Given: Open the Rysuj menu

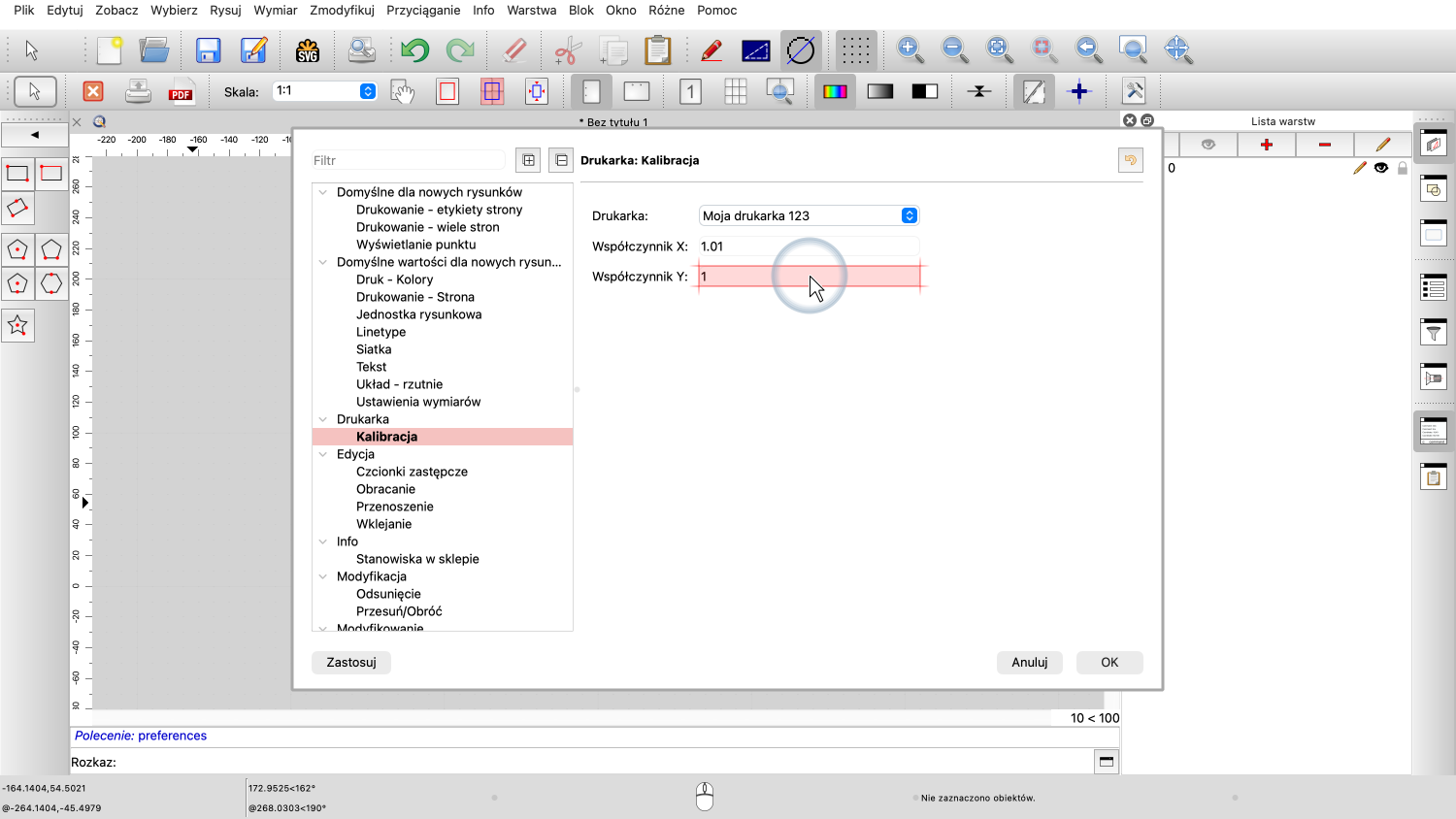Looking at the screenshot, I should click(x=225, y=10).
